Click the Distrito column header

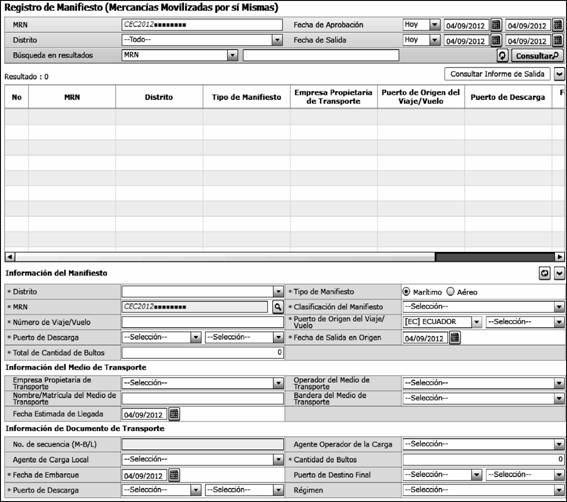(159, 97)
